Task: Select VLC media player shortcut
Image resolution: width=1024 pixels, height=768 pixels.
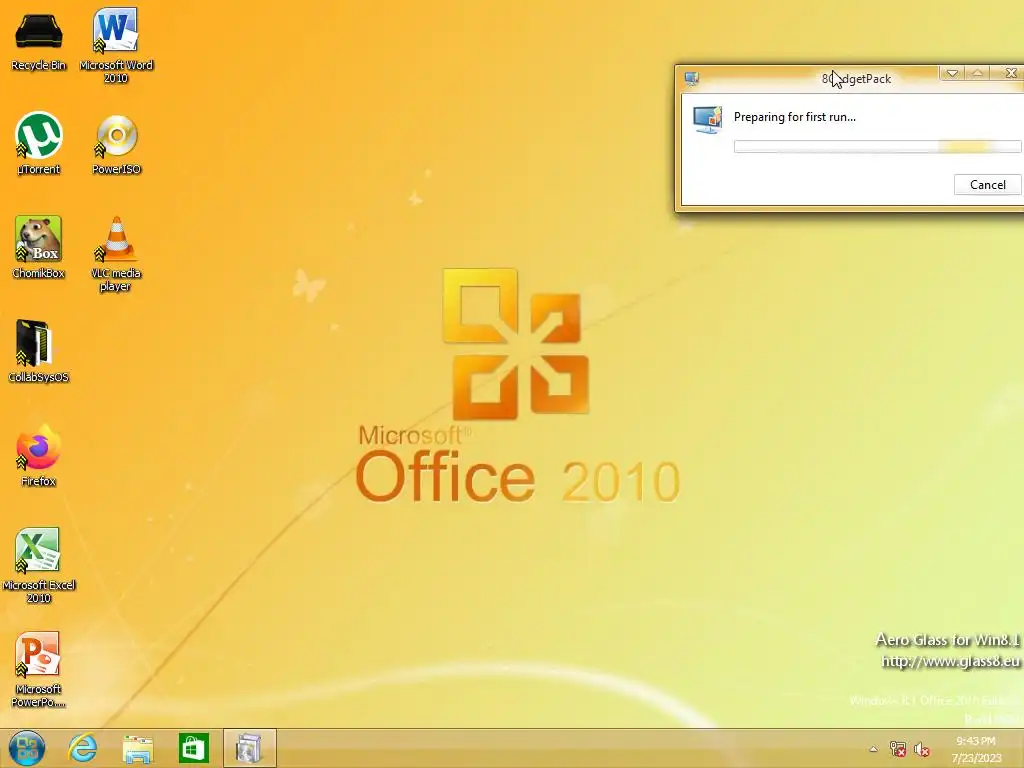Action: coord(116,253)
